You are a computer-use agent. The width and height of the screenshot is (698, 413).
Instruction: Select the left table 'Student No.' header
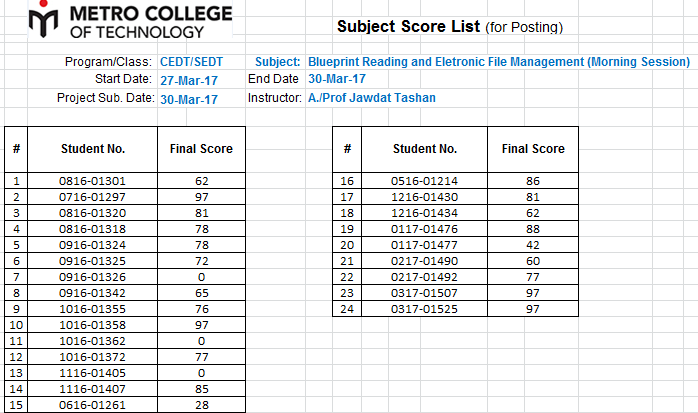[x=93, y=149]
